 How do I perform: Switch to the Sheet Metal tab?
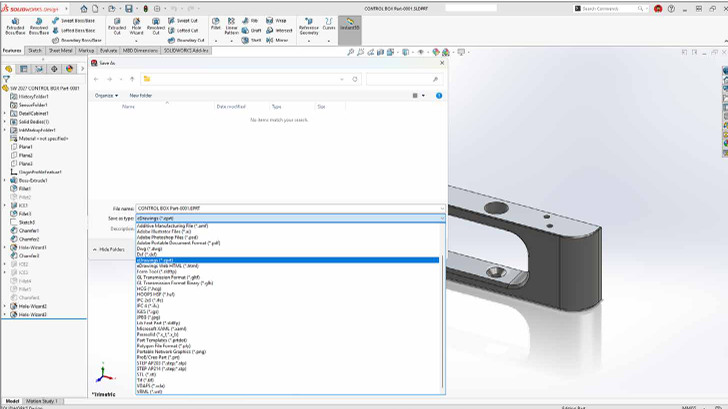pyautogui.click(x=60, y=50)
